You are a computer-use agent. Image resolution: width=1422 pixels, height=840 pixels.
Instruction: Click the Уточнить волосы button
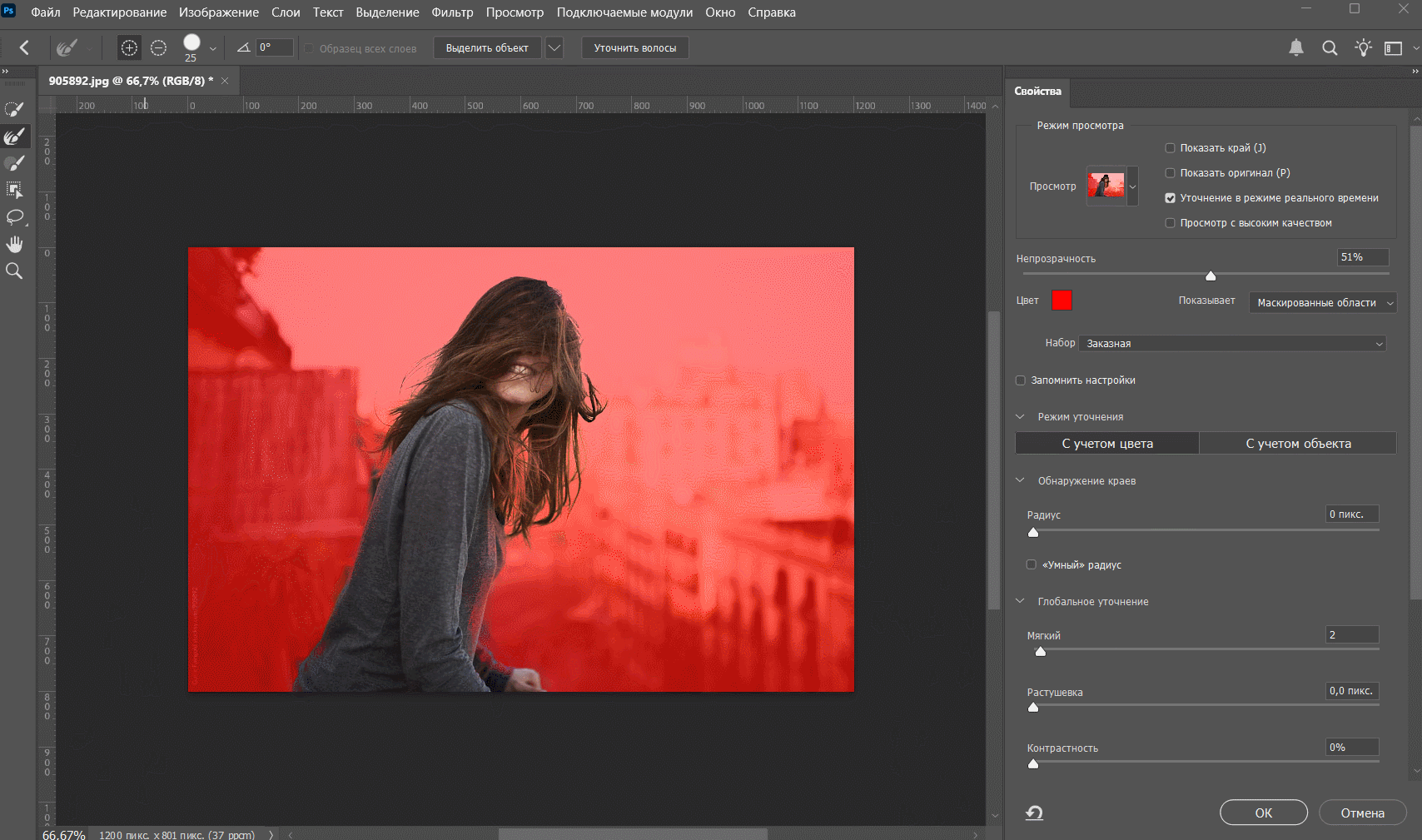point(634,48)
